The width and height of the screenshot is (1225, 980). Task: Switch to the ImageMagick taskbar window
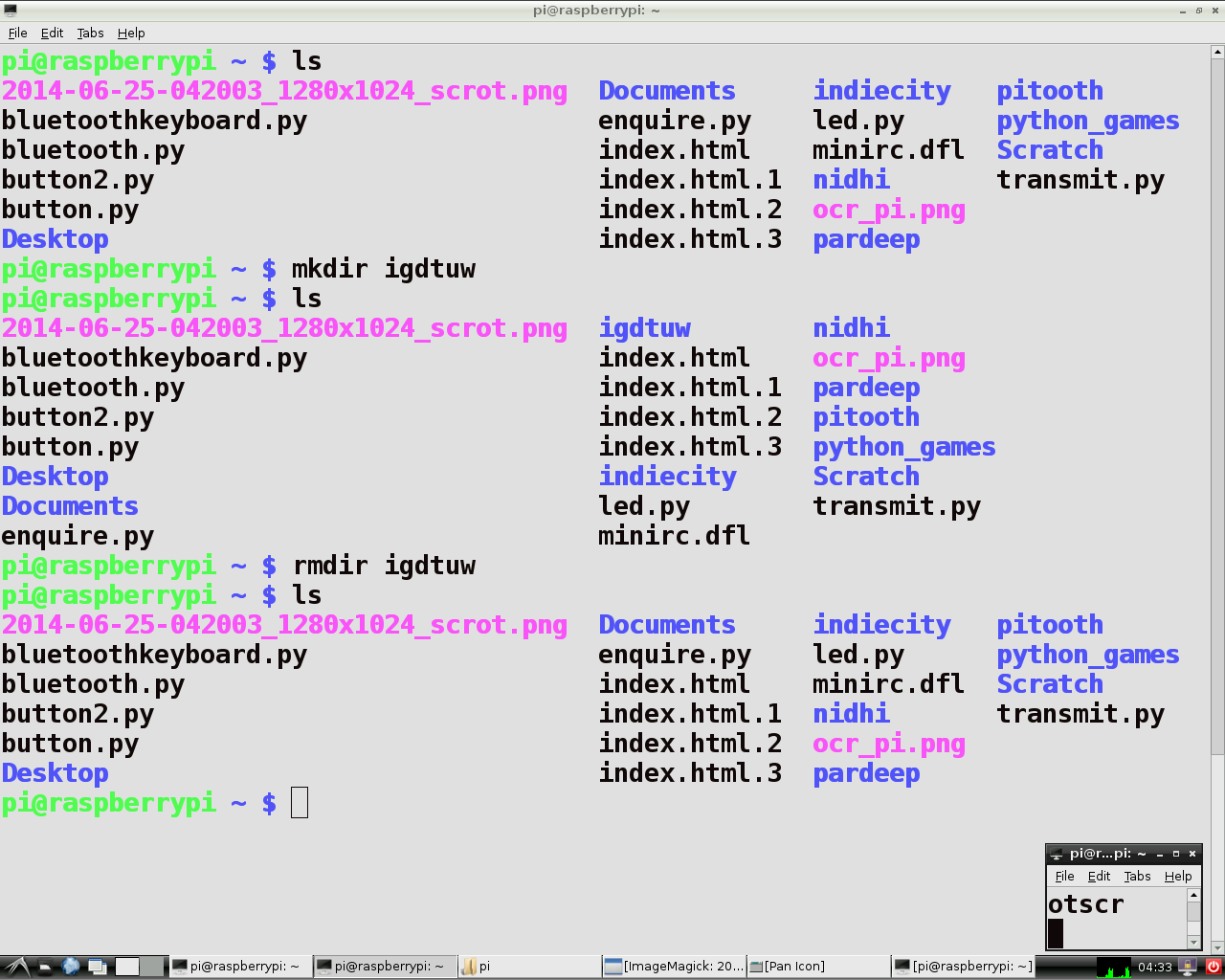coord(674,967)
